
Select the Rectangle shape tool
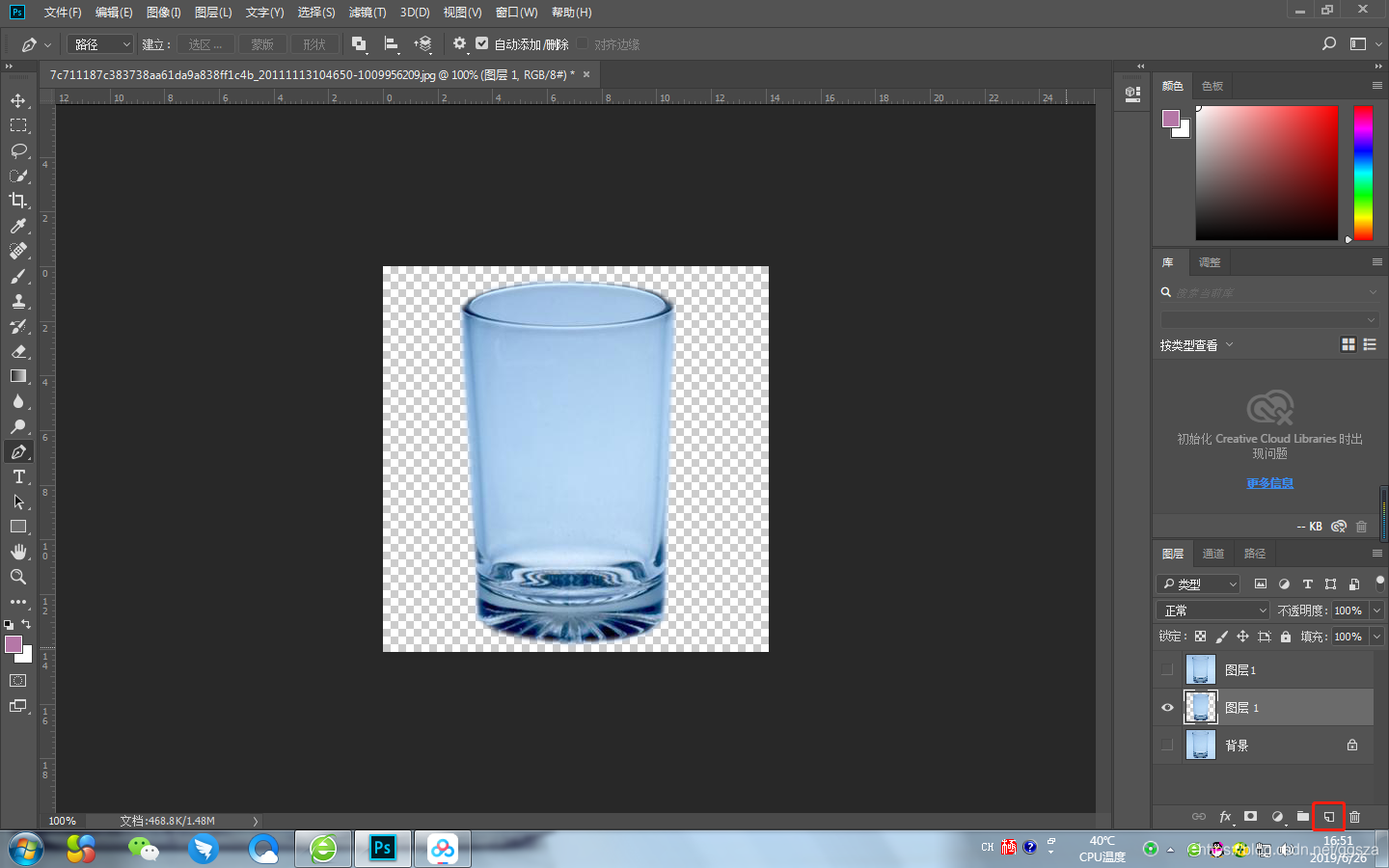[x=18, y=527]
